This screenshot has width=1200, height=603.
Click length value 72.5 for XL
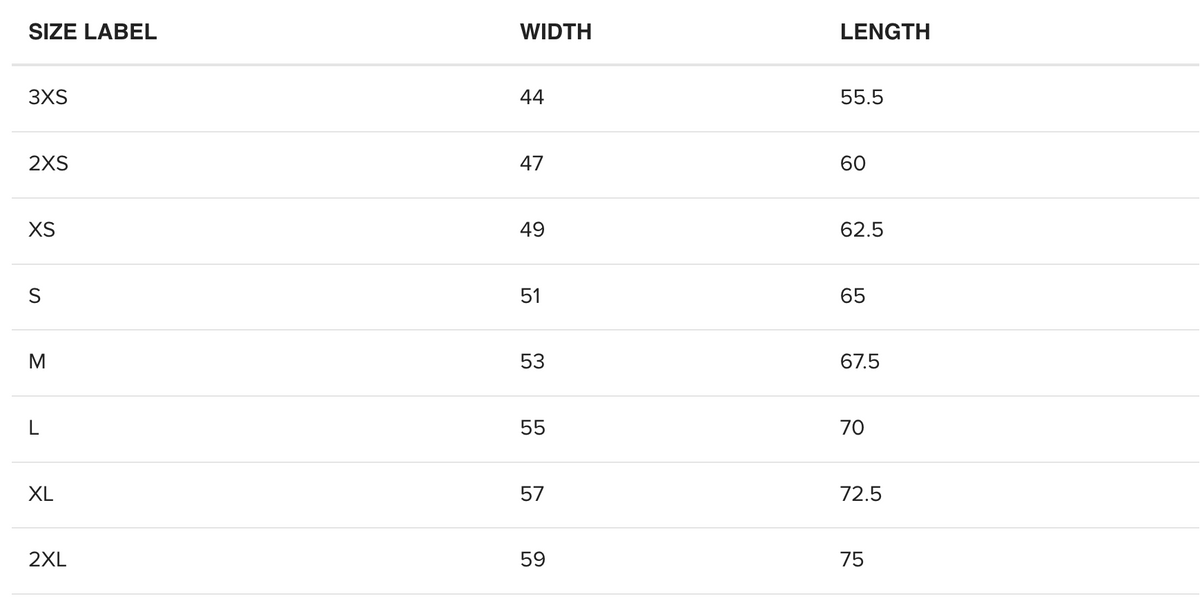(861, 494)
